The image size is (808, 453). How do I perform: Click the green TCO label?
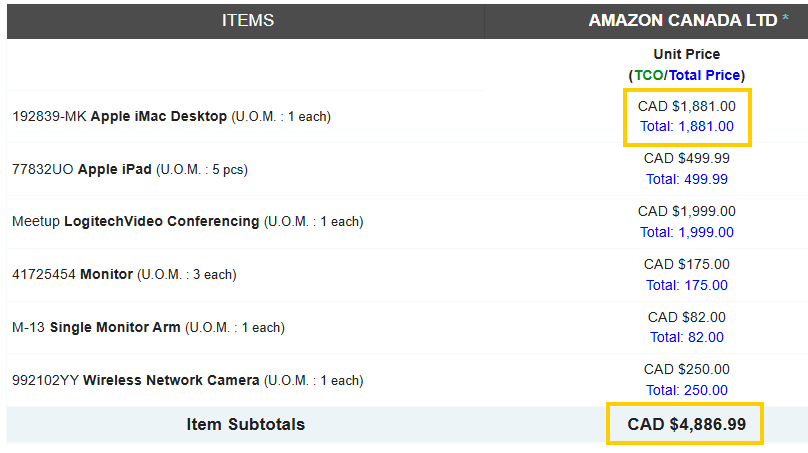pyautogui.click(x=647, y=75)
